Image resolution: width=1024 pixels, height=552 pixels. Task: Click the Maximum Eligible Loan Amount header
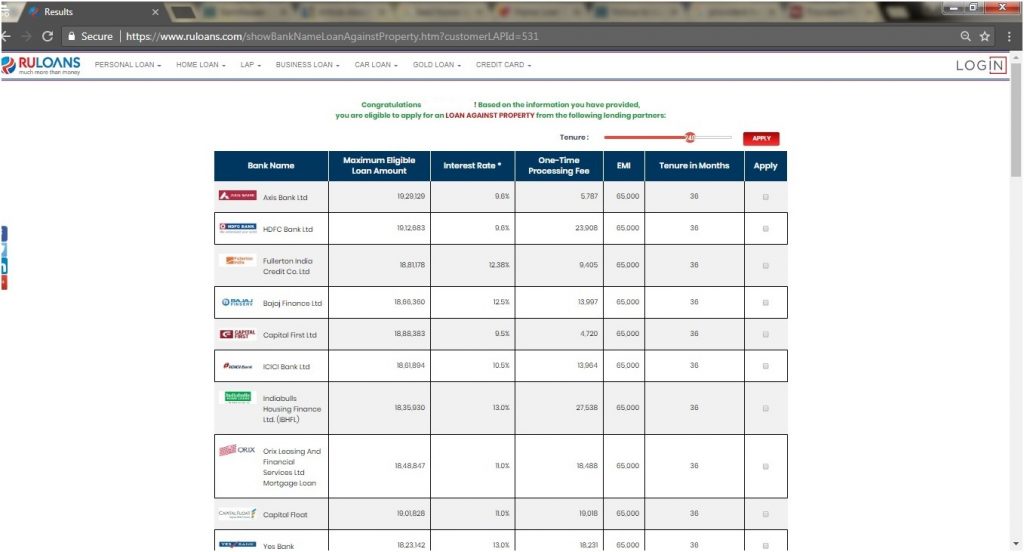[379, 166]
